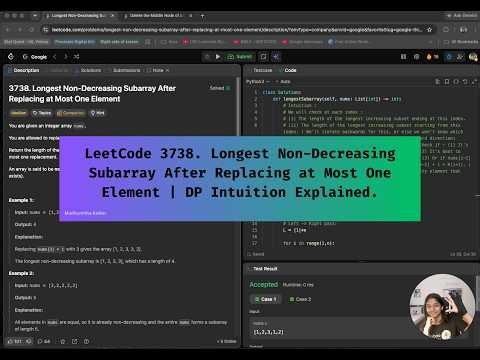Open the Python3 language dropdown
The width and height of the screenshot is (480, 360).
(257, 82)
